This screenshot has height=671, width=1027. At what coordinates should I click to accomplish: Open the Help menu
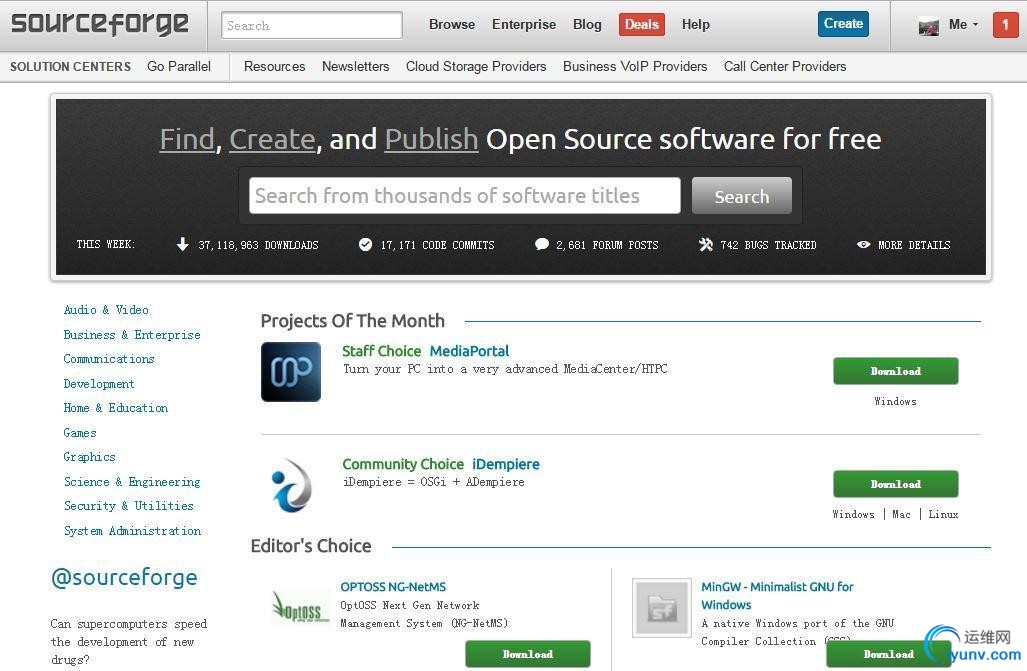point(696,24)
